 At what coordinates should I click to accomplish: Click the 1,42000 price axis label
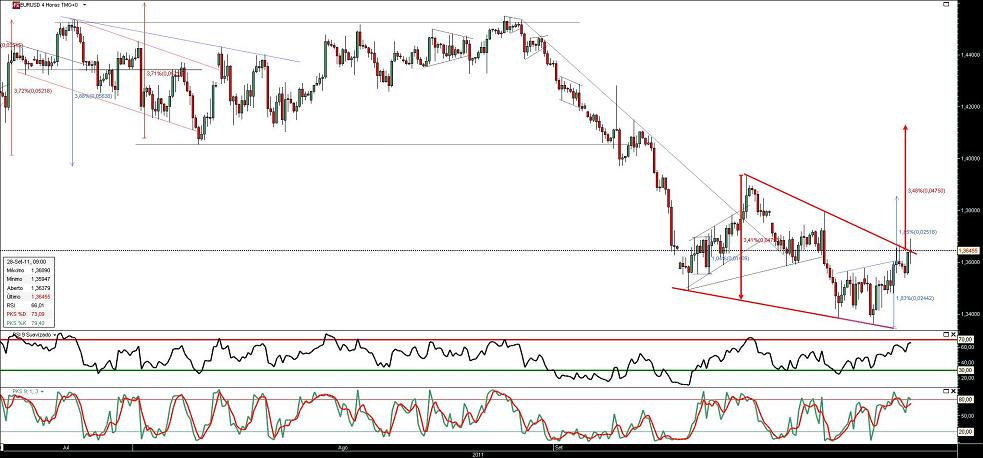click(969, 107)
